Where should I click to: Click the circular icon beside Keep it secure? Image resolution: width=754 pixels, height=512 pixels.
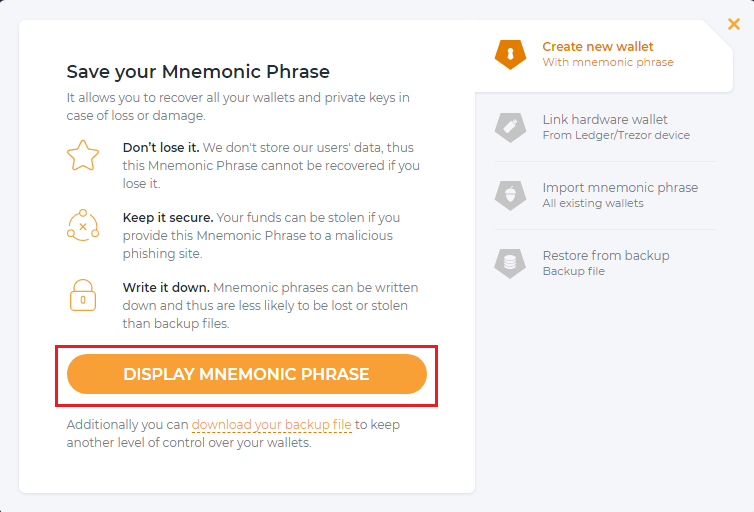[x=83, y=226]
